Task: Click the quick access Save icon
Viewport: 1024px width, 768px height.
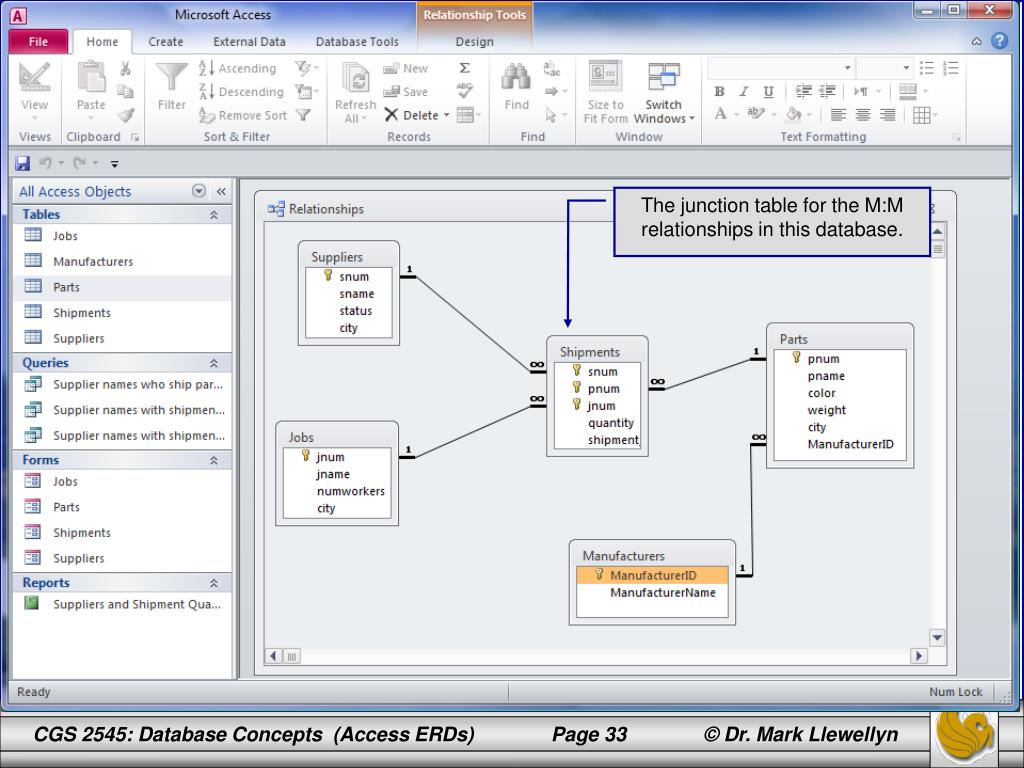Action: pos(22,163)
